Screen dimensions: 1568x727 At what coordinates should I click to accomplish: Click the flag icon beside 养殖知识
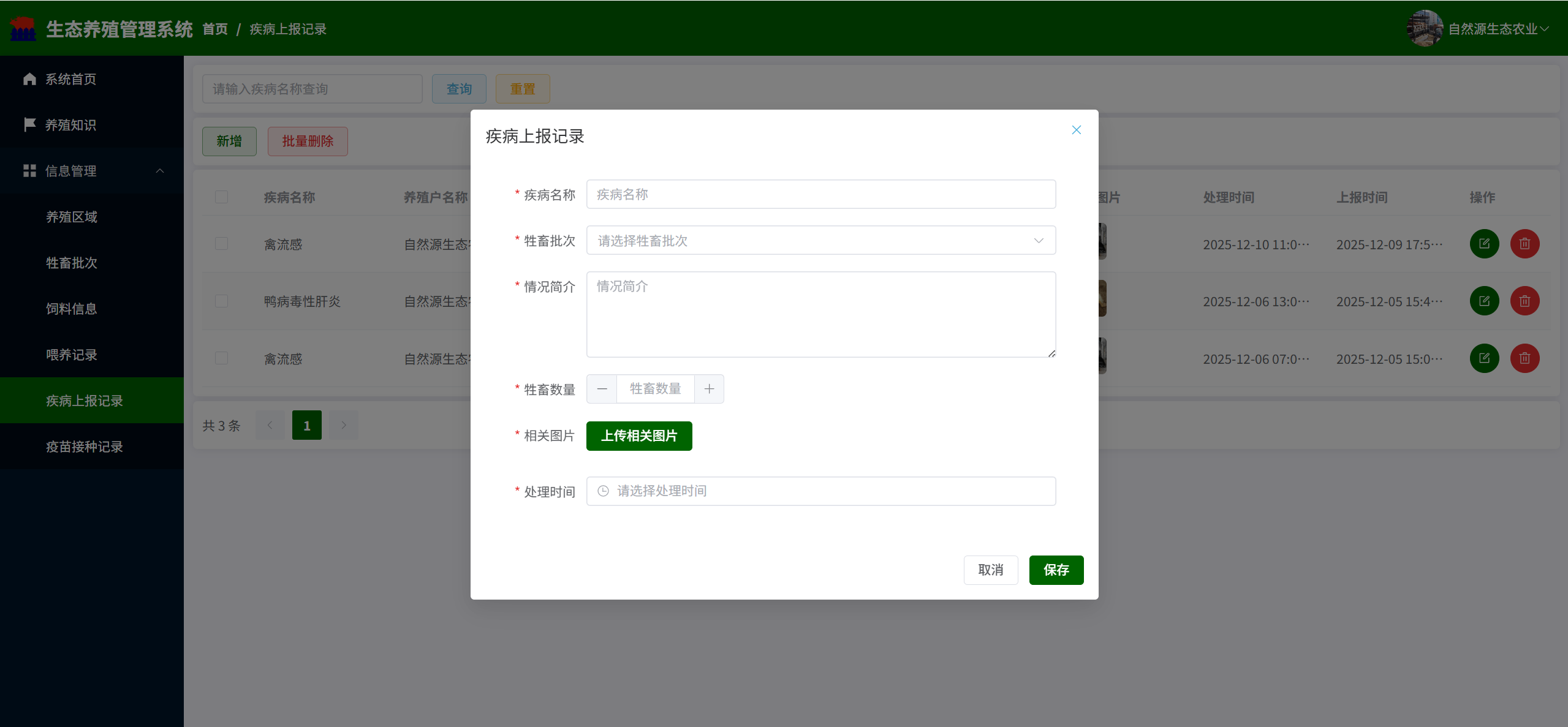point(29,124)
